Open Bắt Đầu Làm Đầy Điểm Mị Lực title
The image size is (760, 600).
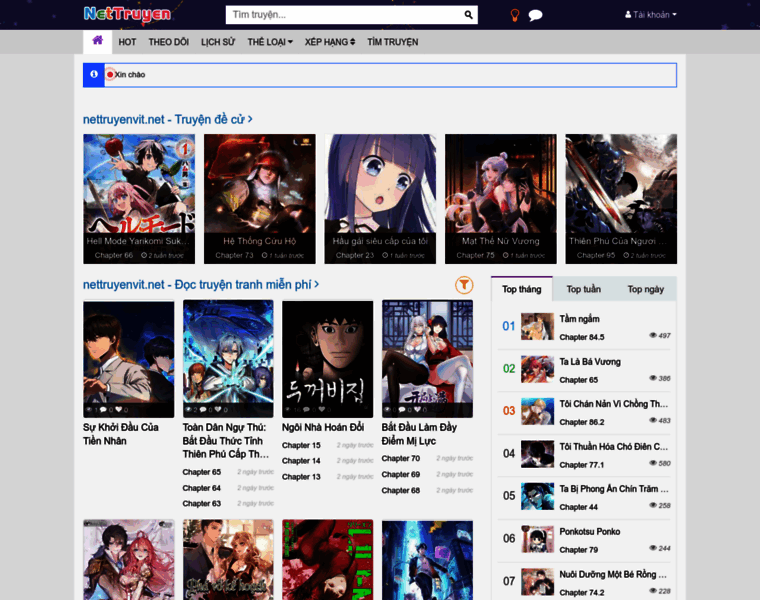419,434
